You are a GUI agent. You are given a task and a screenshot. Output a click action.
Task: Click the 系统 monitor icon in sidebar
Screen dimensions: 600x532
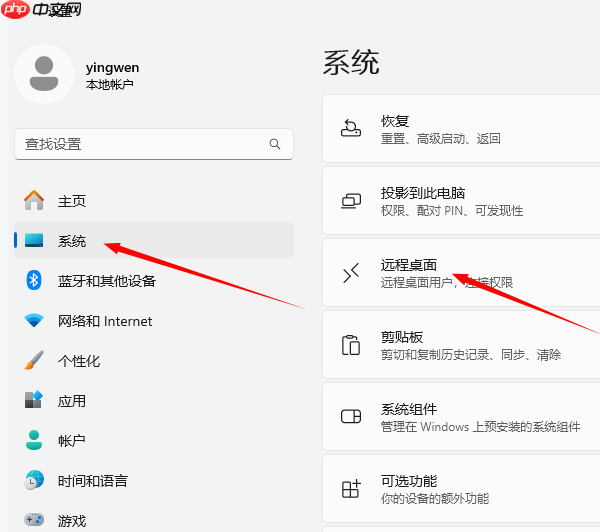pyautogui.click(x=34, y=240)
